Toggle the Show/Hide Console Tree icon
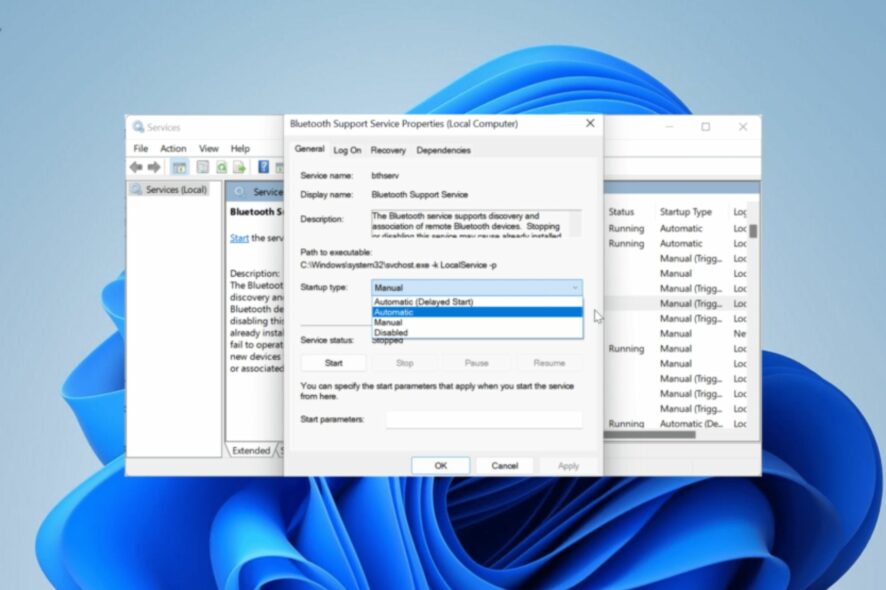The height and width of the screenshot is (590, 886). [x=180, y=167]
